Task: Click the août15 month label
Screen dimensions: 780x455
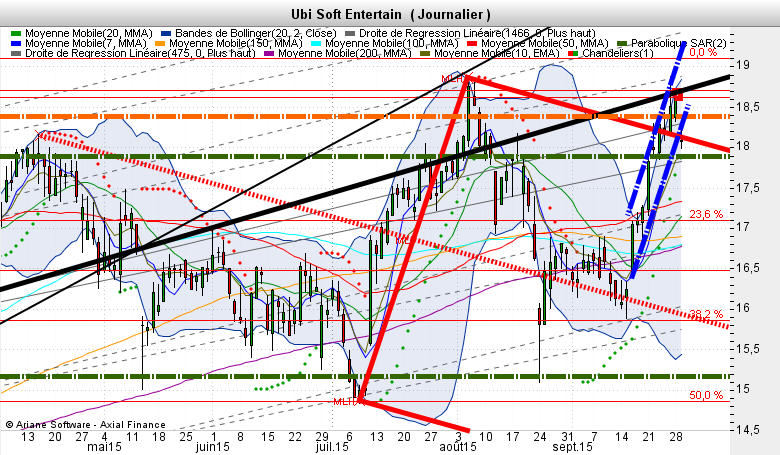Action: tap(457, 447)
